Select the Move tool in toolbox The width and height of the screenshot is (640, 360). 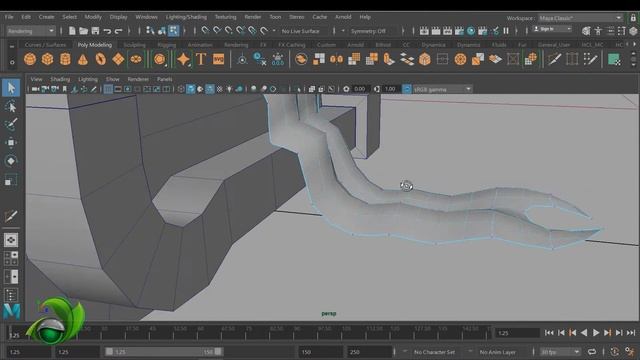coord(11,142)
